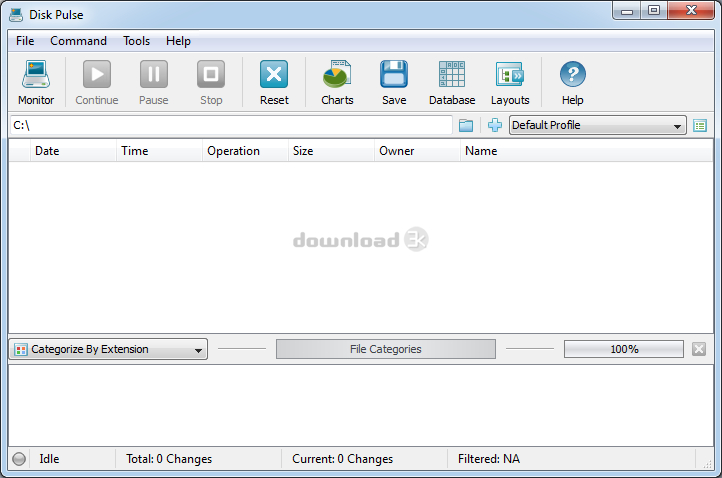
Task: Browse for a folder using the folder icon
Action: point(466,125)
